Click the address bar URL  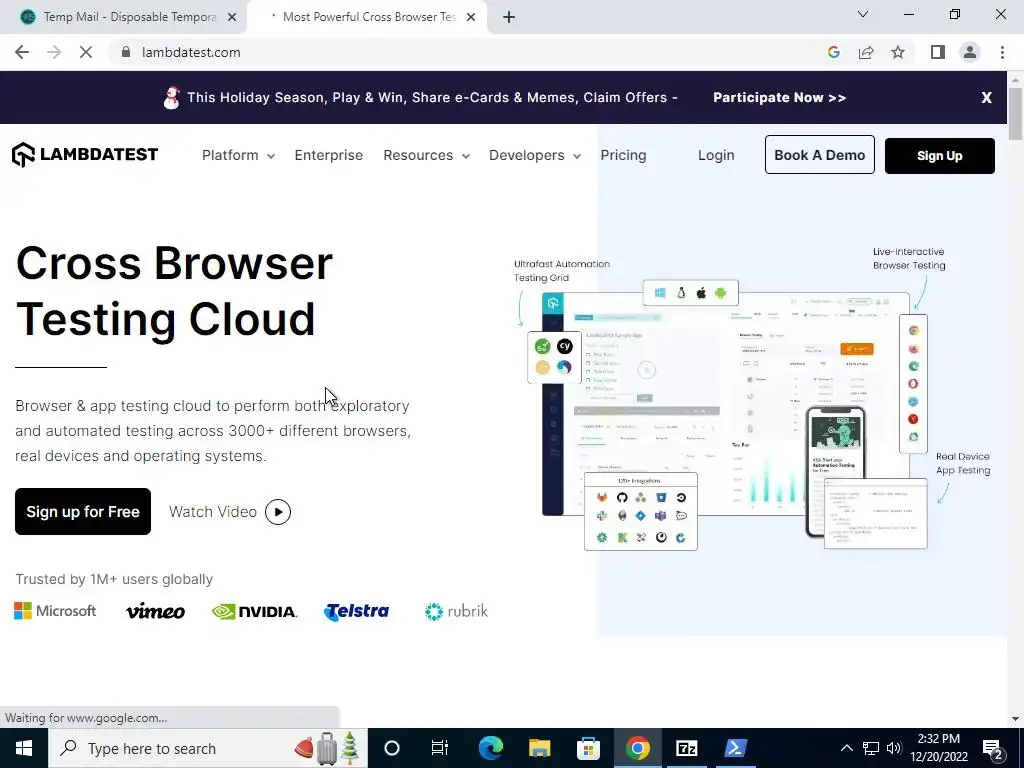191,52
